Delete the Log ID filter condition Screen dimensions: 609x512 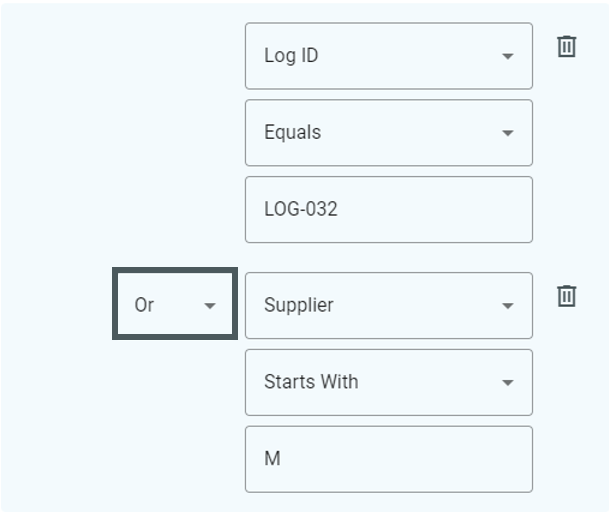[566, 47]
